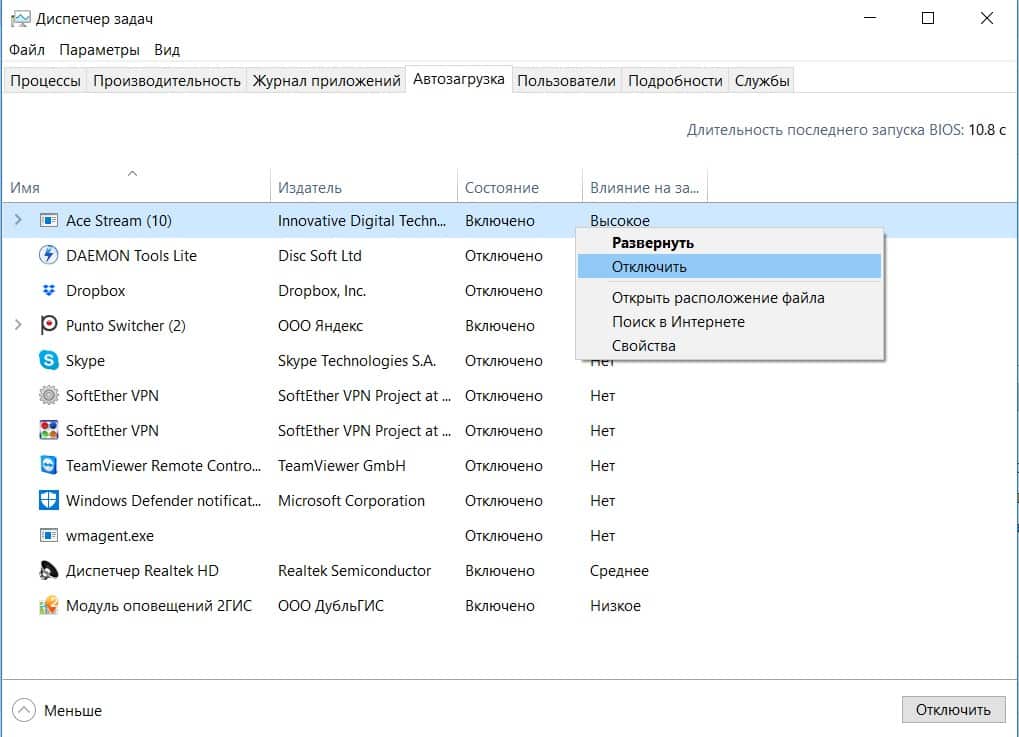Open the Службы tab

[762, 81]
